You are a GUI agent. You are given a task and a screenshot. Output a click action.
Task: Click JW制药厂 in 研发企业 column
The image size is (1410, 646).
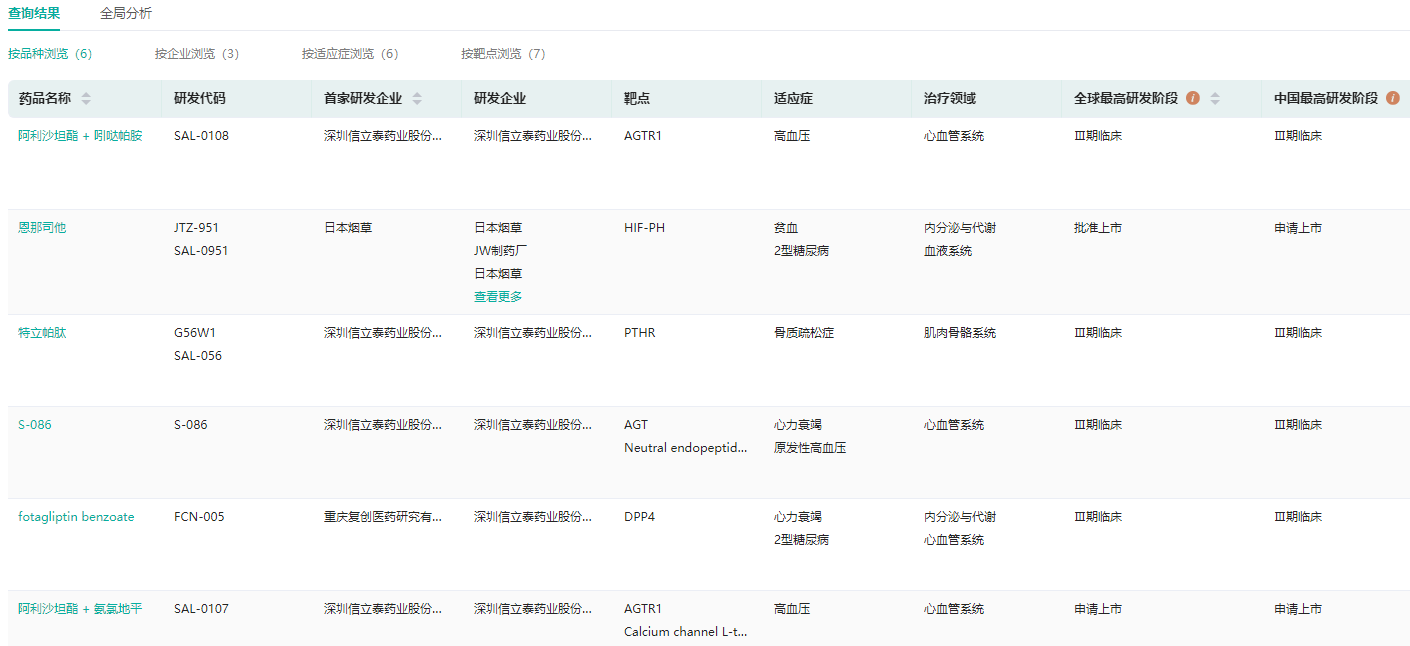[x=501, y=251]
